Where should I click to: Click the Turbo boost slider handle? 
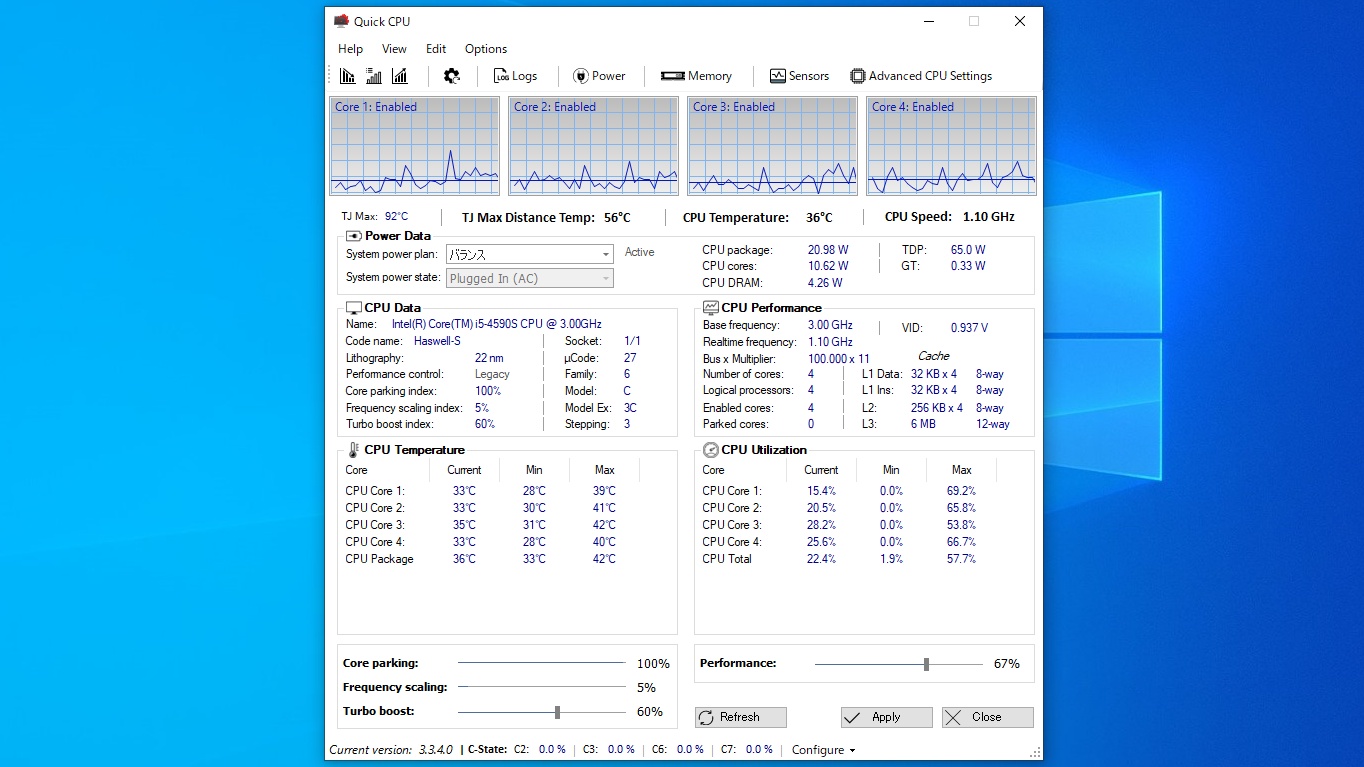pos(557,712)
